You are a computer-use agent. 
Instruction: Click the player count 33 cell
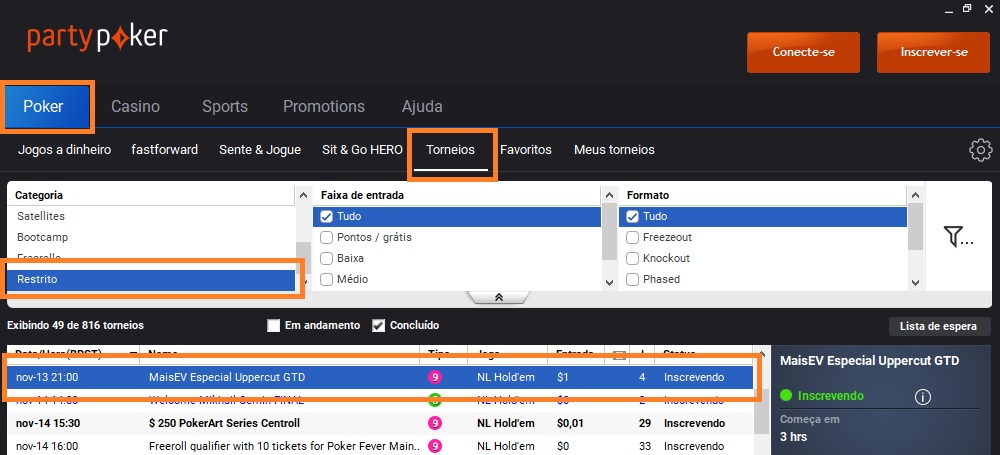tap(645, 445)
